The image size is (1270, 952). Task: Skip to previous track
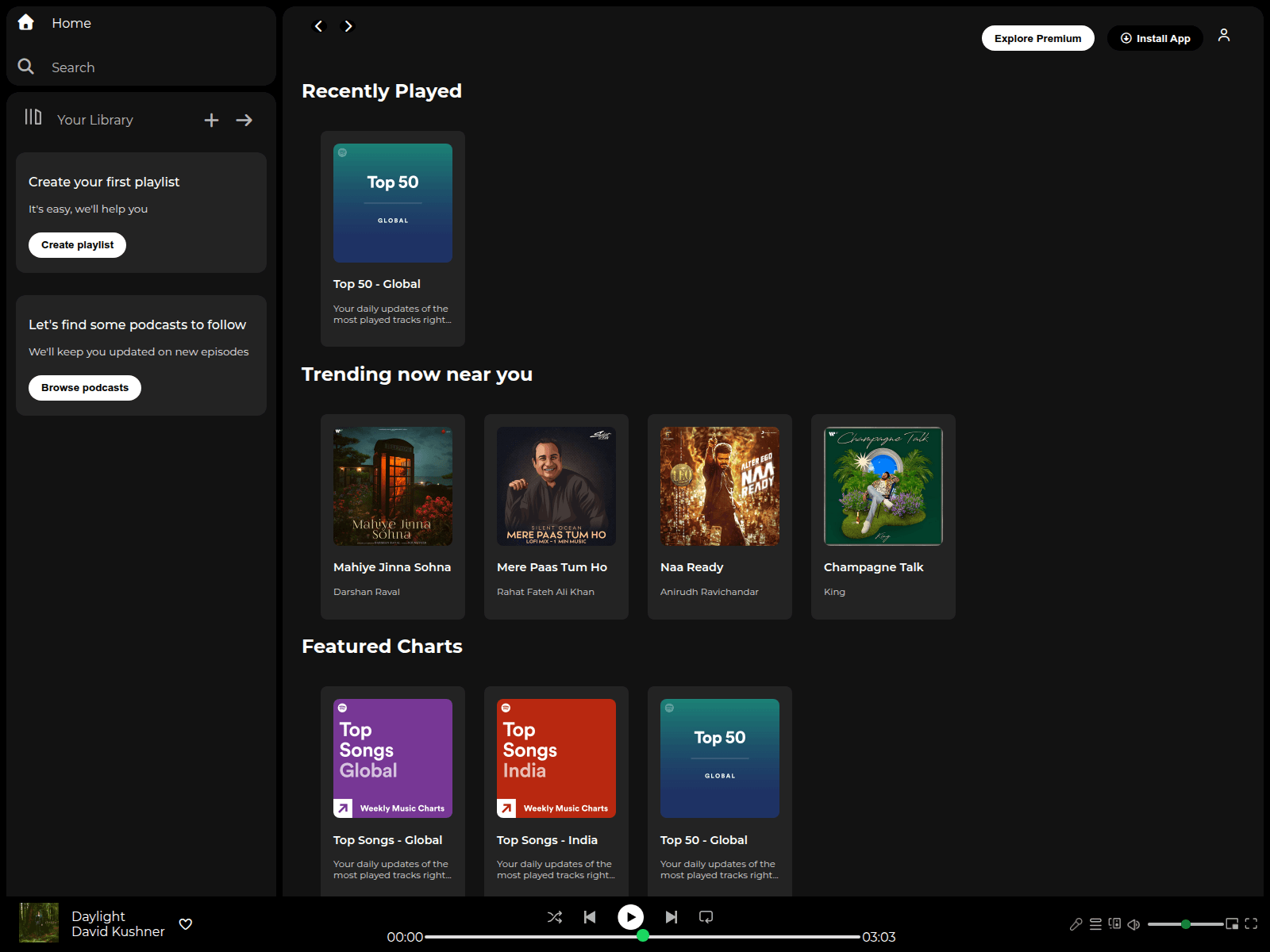pos(590,917)
